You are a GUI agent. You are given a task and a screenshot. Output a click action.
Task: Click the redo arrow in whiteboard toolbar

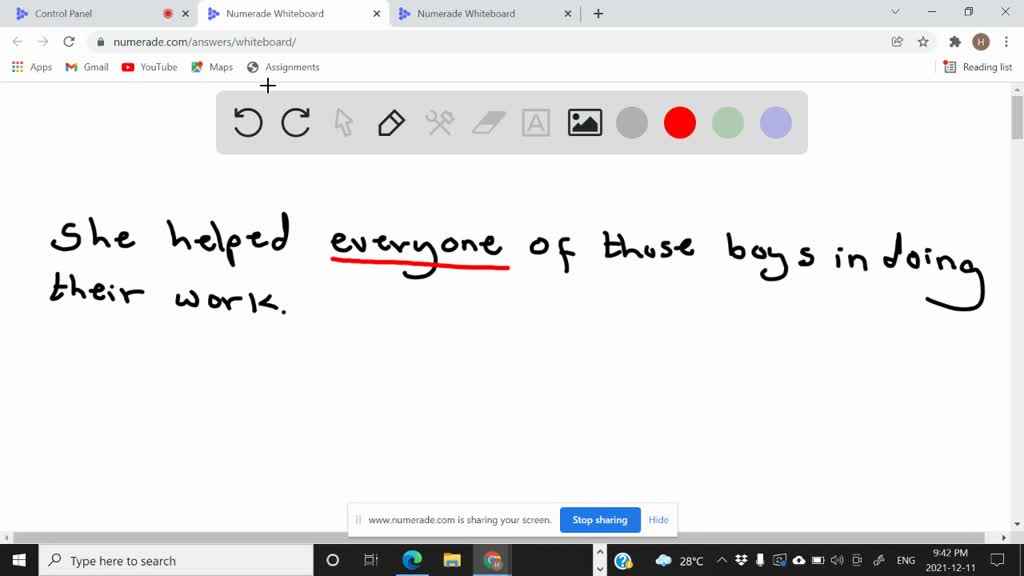(x=296, y=123)
